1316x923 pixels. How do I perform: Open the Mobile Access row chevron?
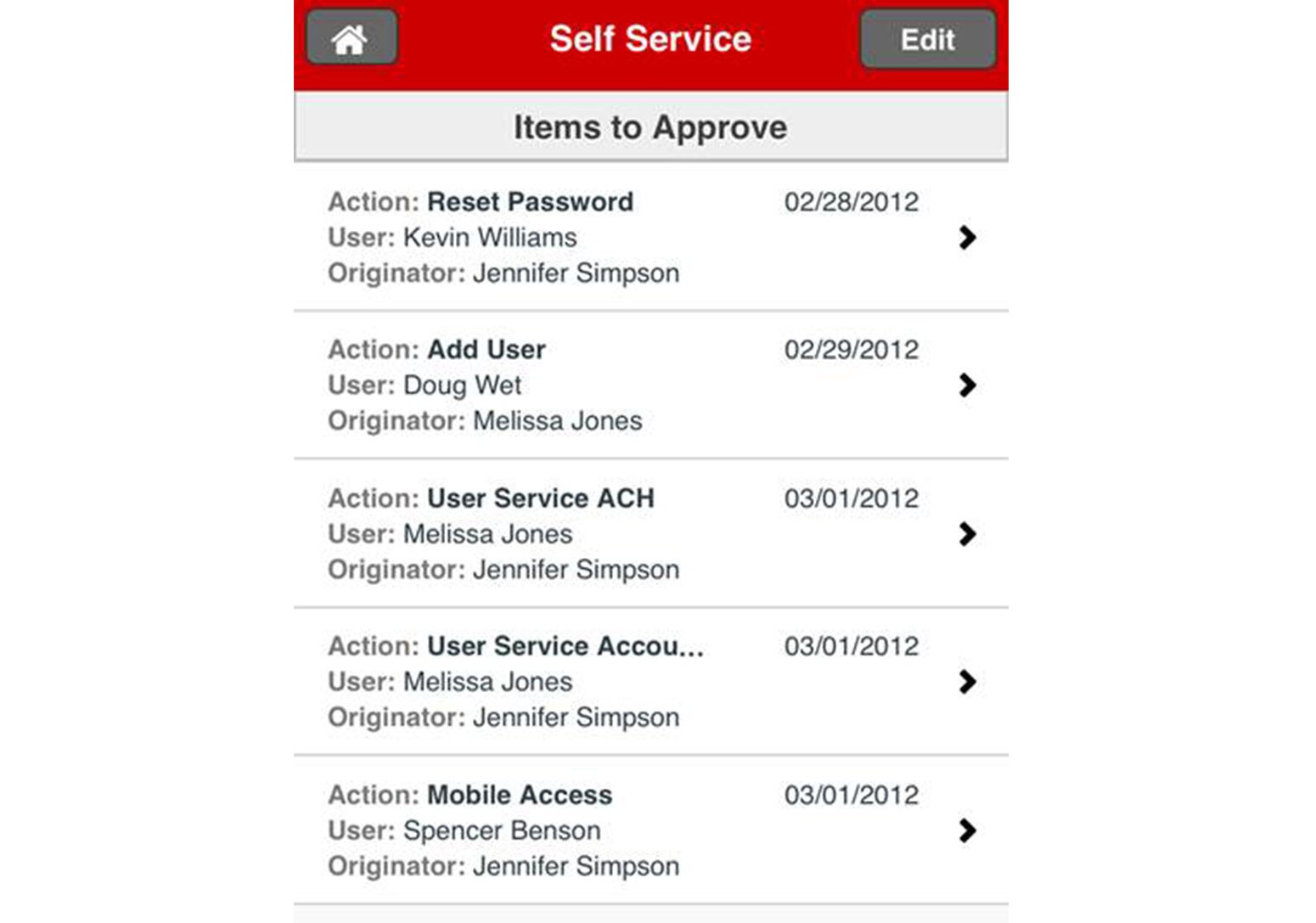(967, 830)
